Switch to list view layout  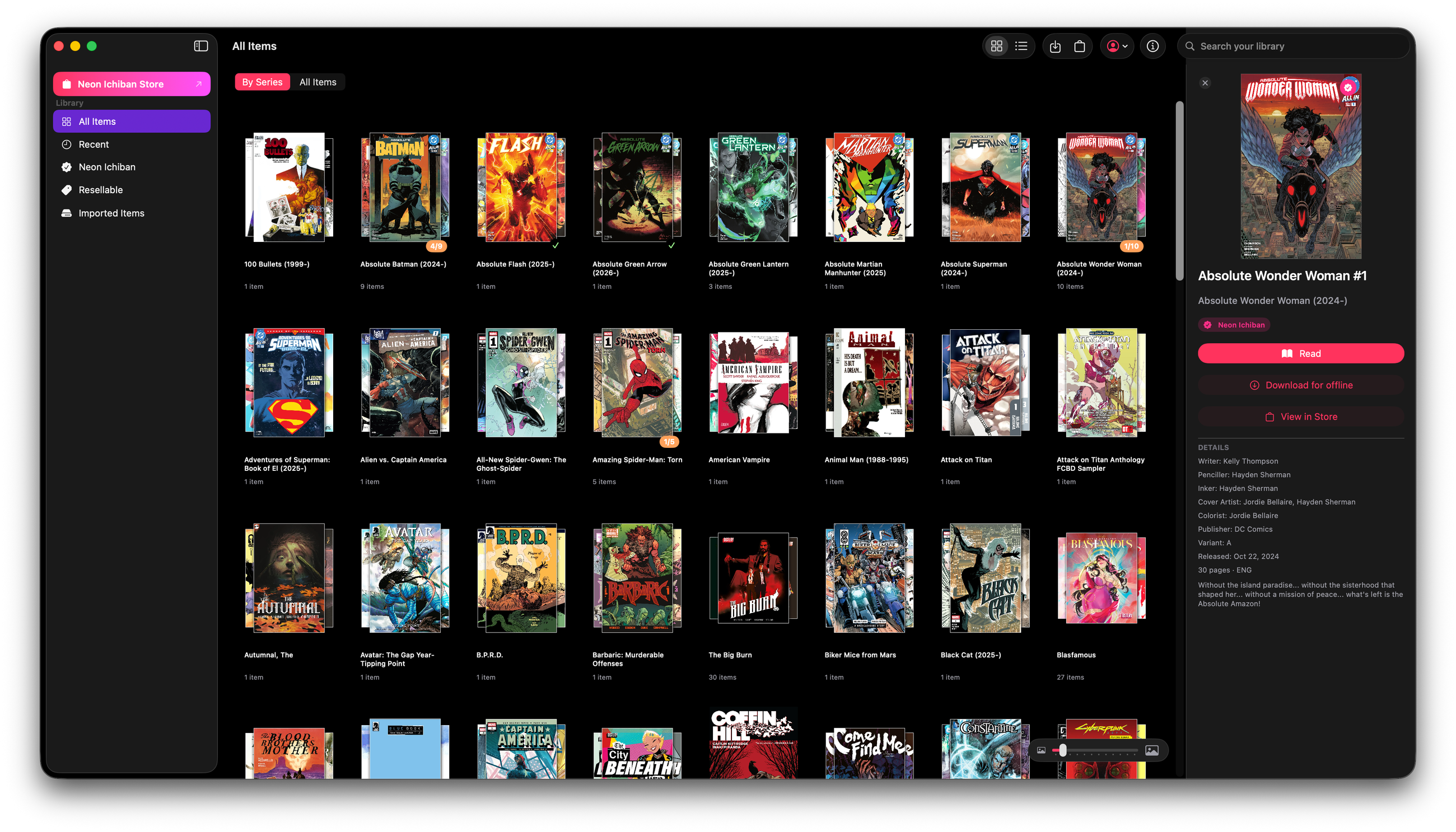pos(1020,46)
